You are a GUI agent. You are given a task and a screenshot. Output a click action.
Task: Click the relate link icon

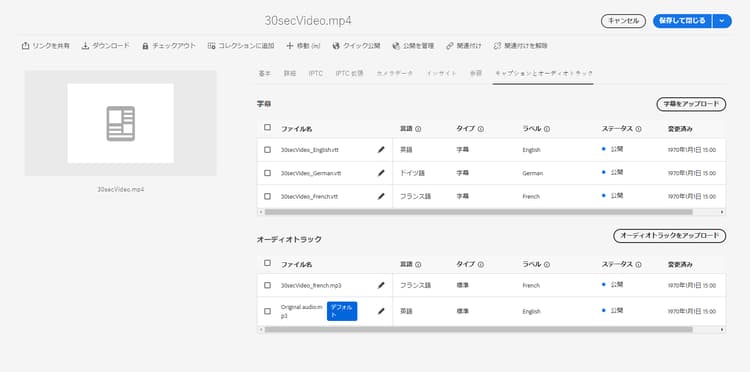pyautogui.click(x=449, y=46)
